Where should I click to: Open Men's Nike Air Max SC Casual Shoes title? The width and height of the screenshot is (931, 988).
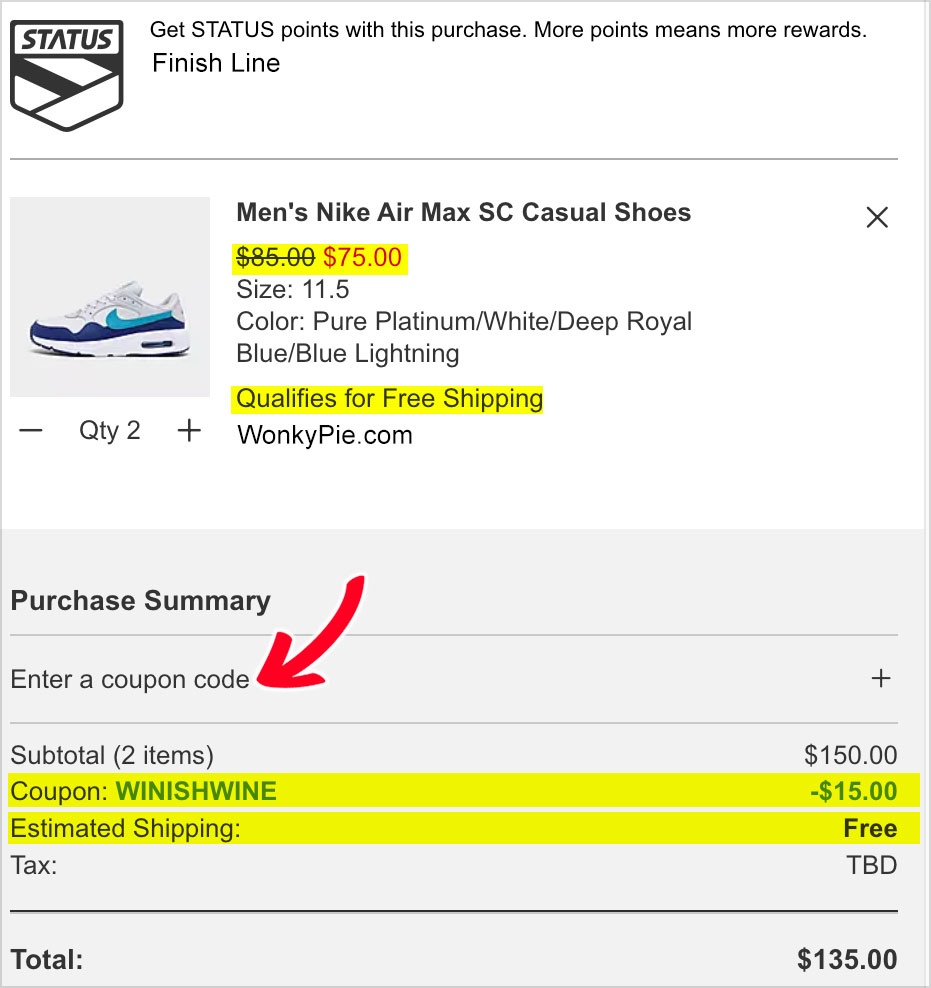464,212
